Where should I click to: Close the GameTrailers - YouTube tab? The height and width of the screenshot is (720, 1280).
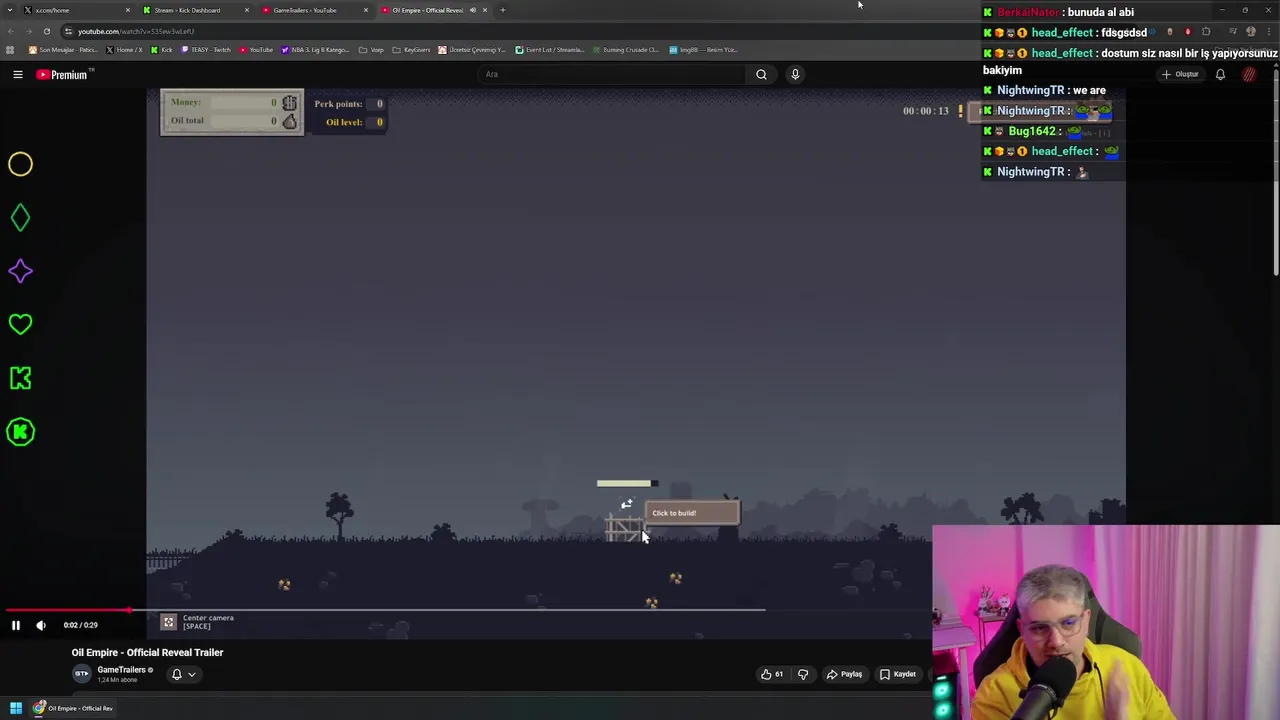coord(365,10)
